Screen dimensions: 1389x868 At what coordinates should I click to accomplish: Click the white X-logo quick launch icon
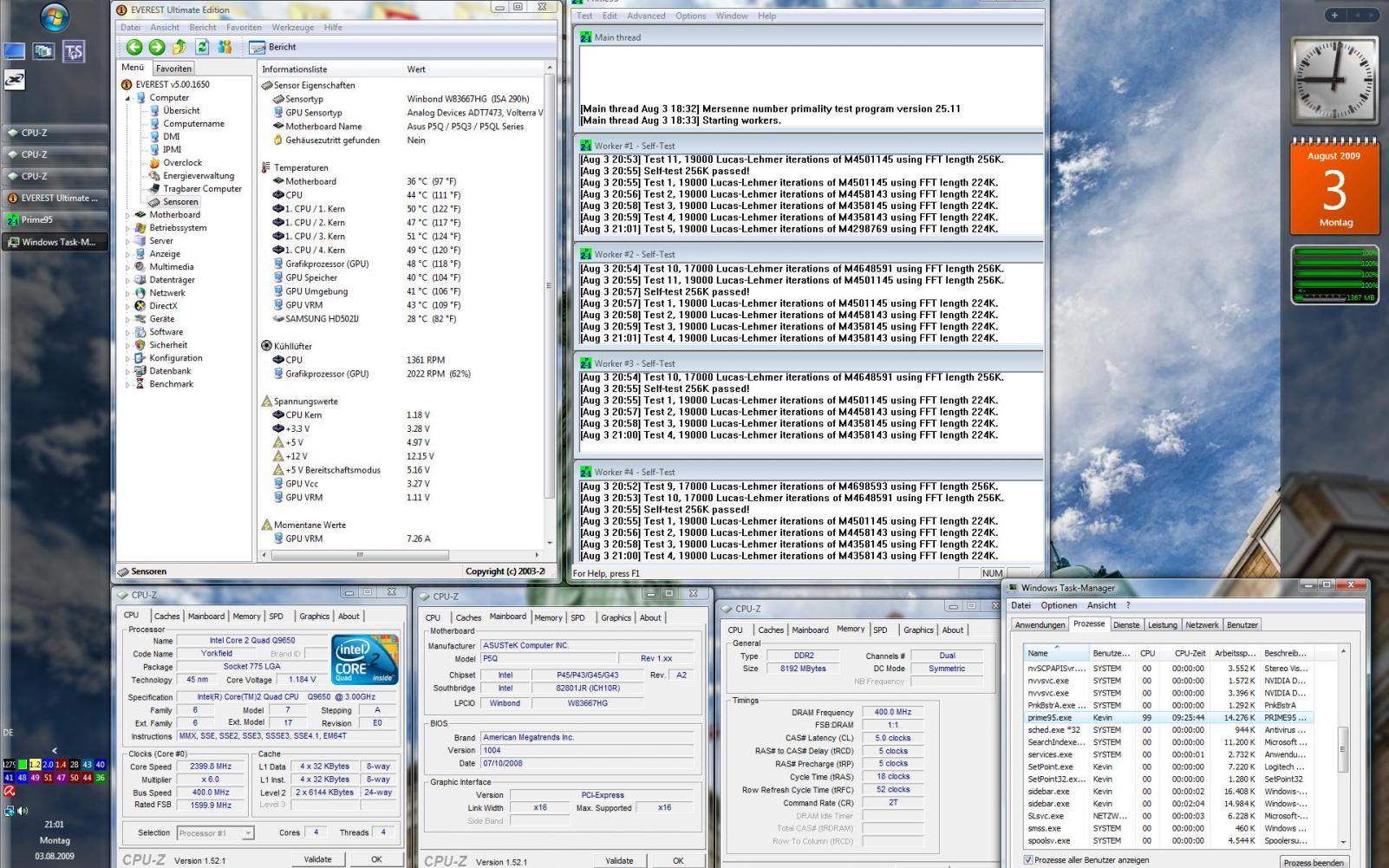click(14, 80)
